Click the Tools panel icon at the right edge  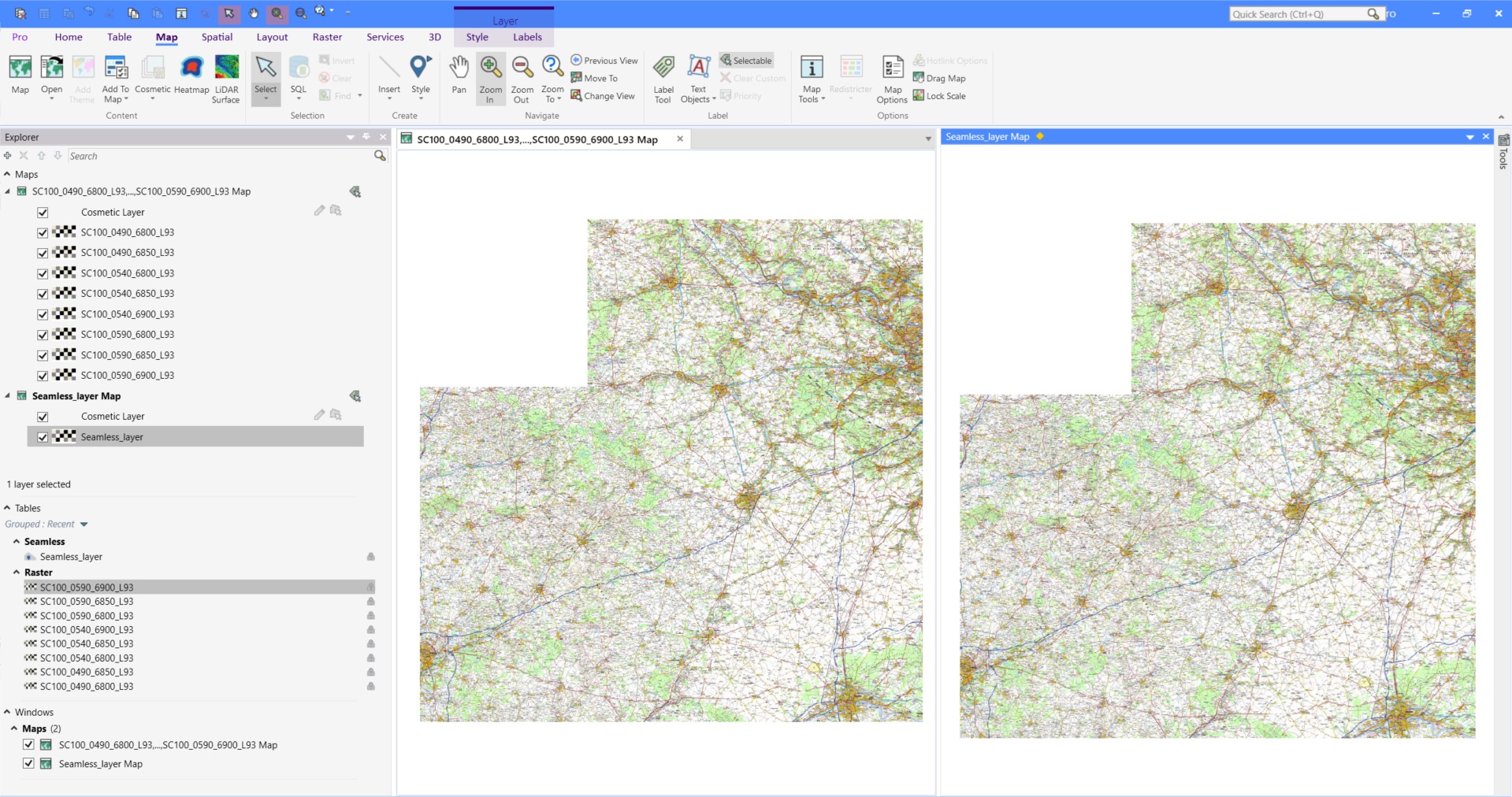pos(1503,140)
